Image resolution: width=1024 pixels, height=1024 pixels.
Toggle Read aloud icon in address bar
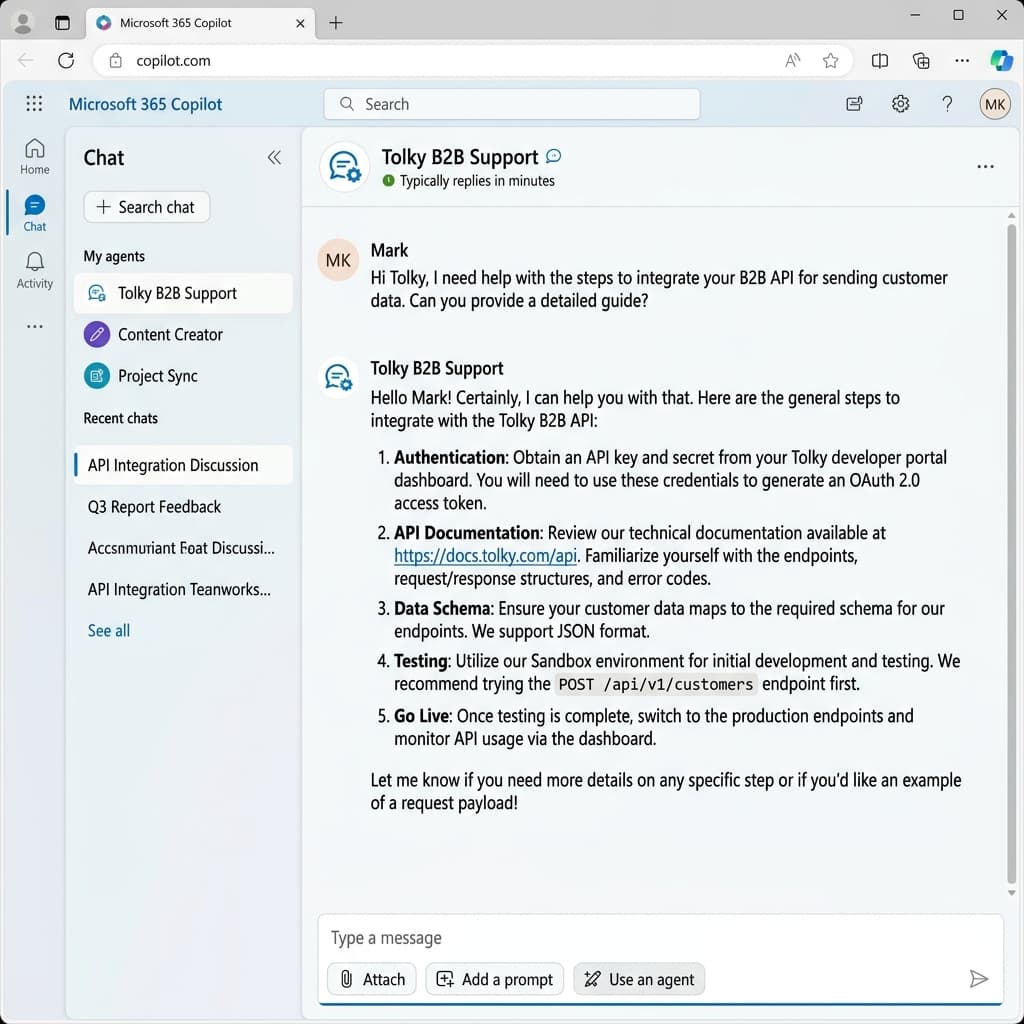(x=792, y=61)
